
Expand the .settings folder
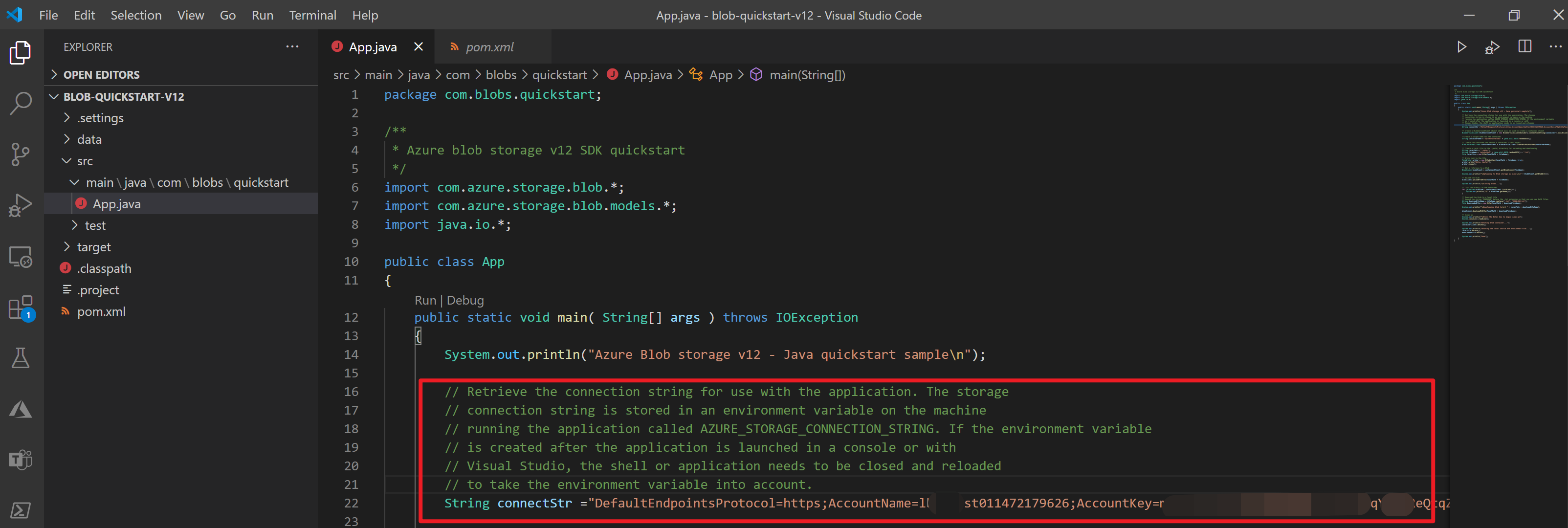(100, 118)
